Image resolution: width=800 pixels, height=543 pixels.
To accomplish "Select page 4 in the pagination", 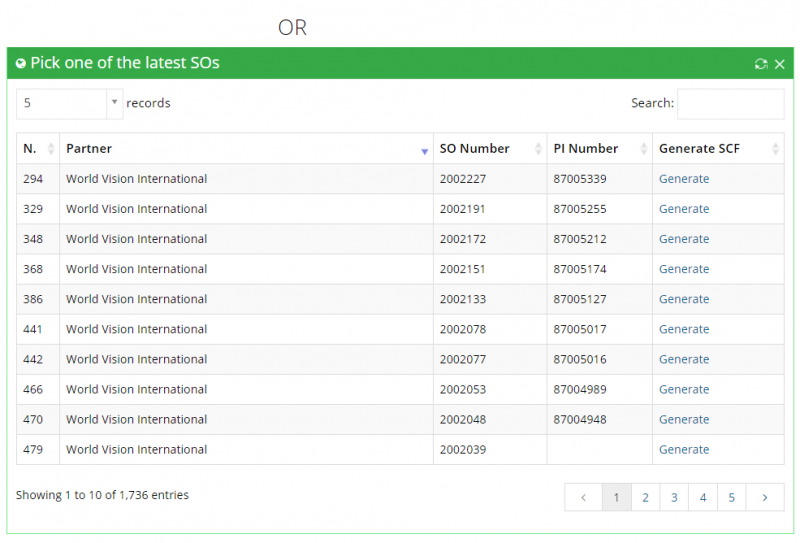I will click(x=703, y=497).
